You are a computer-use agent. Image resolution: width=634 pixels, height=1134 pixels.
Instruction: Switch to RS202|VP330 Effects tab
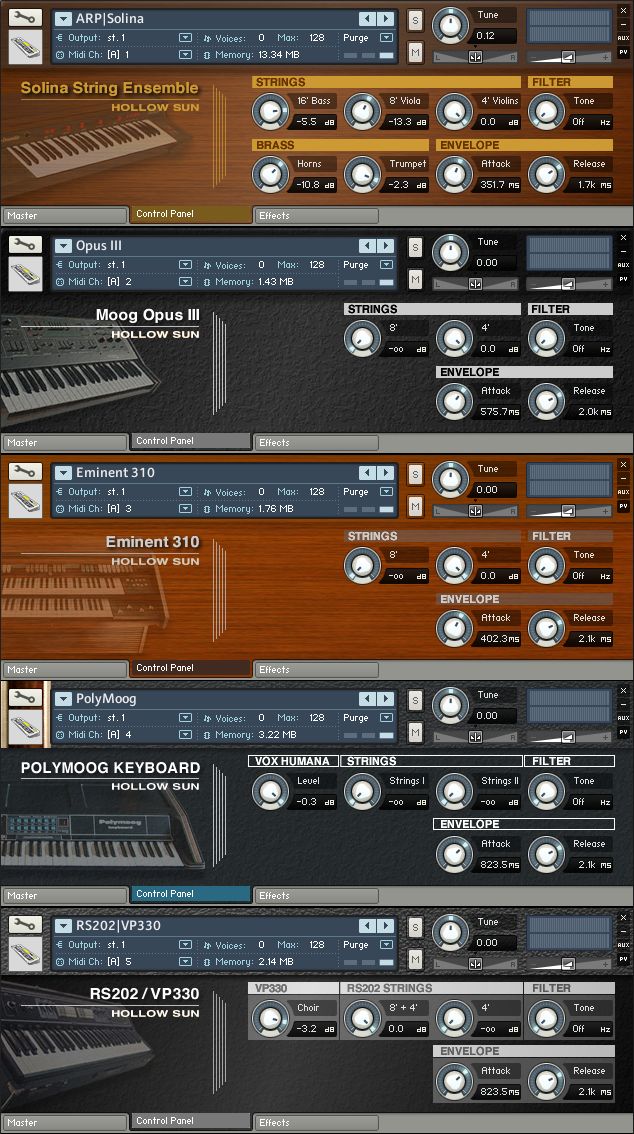point(316,1122)
